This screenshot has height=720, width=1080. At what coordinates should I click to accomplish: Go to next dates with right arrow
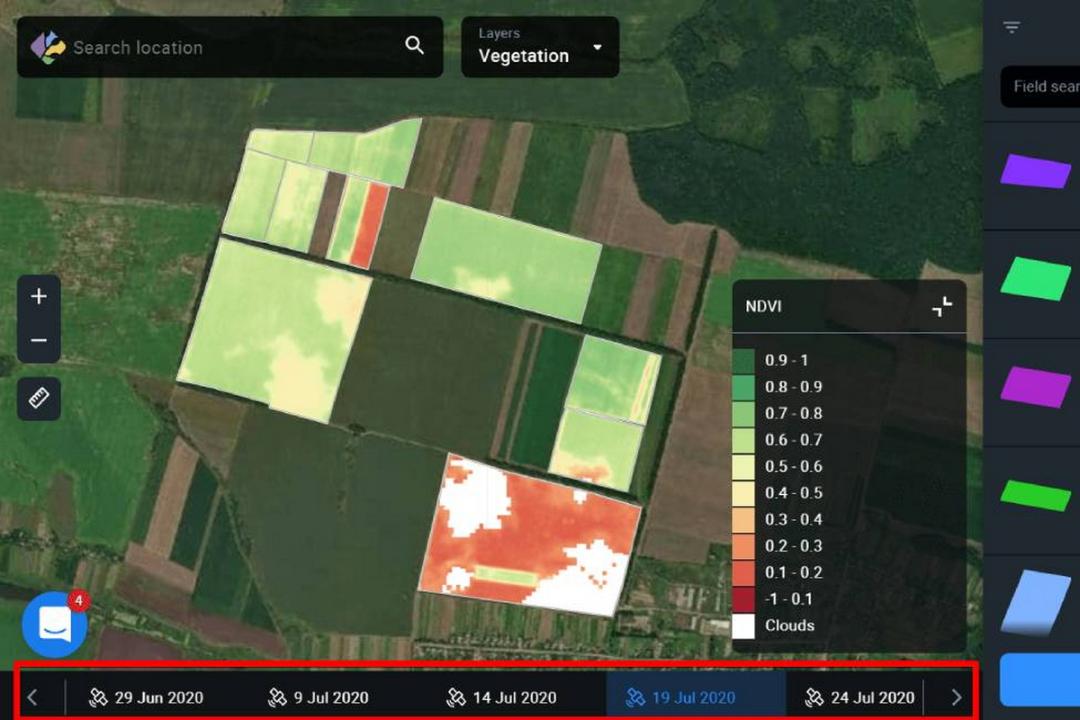click(956, 697)
